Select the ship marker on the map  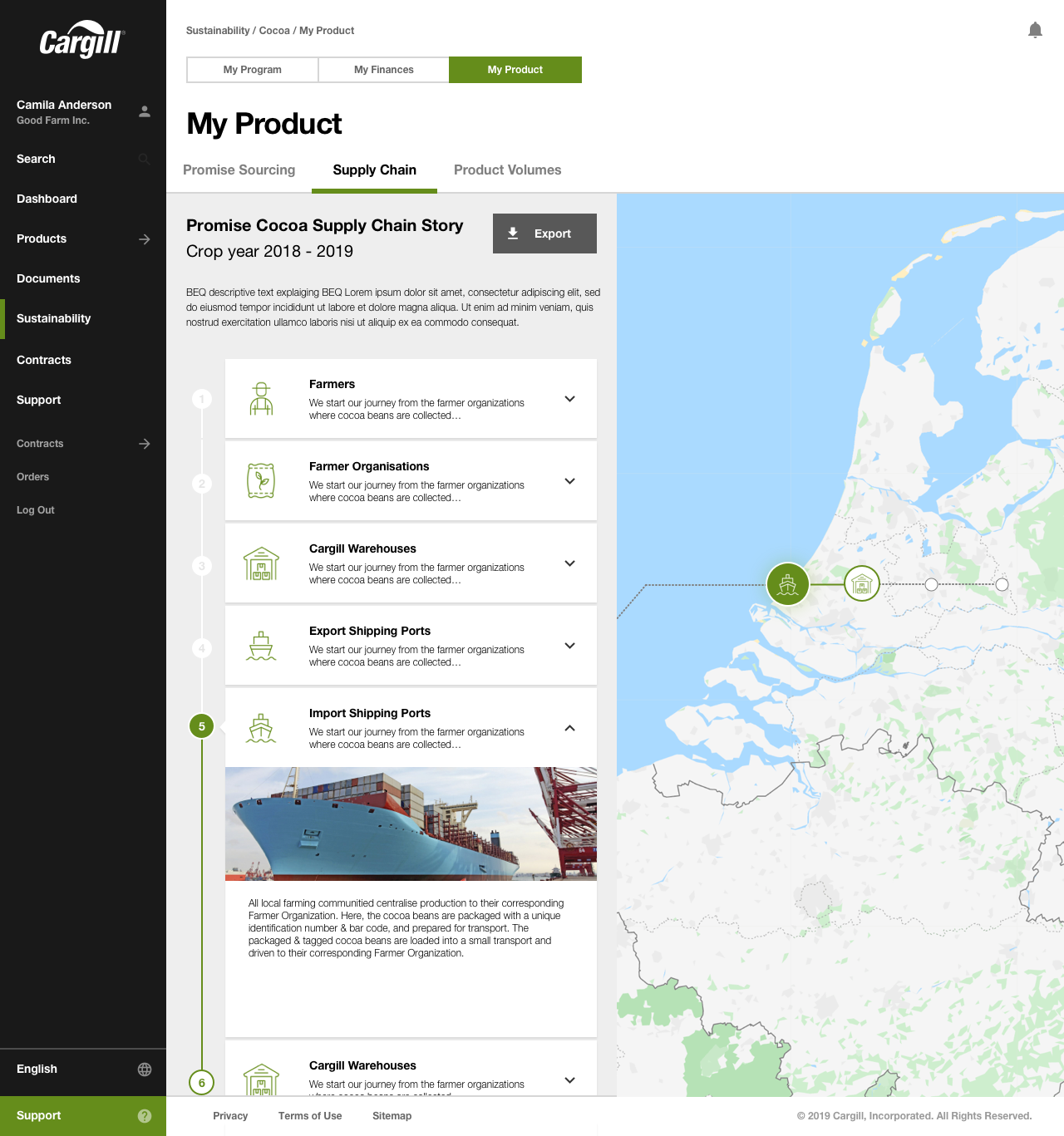tap(788, 584)
